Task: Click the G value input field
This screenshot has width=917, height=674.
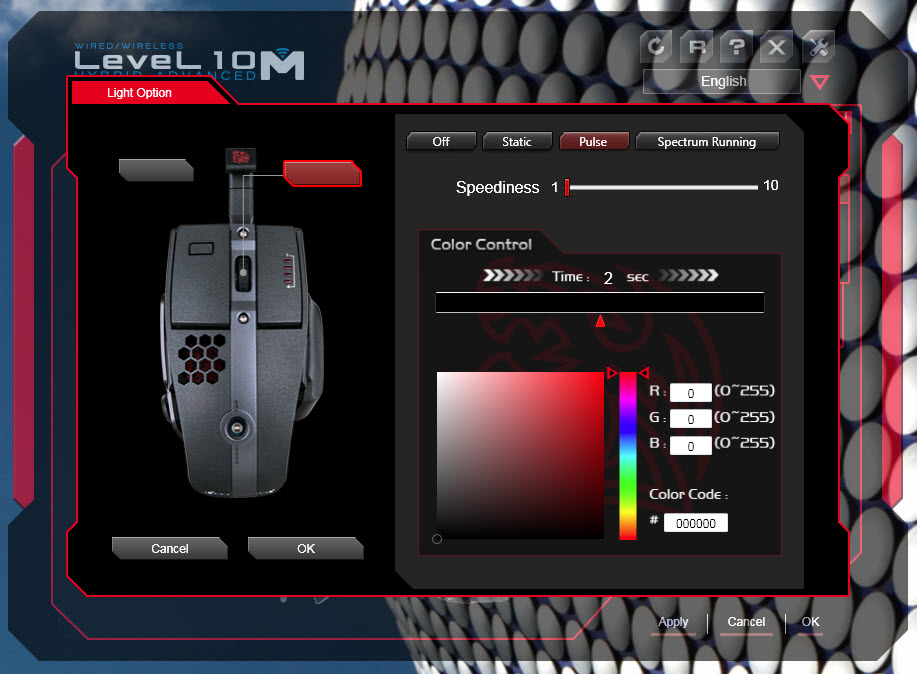Action: [691, 419]
